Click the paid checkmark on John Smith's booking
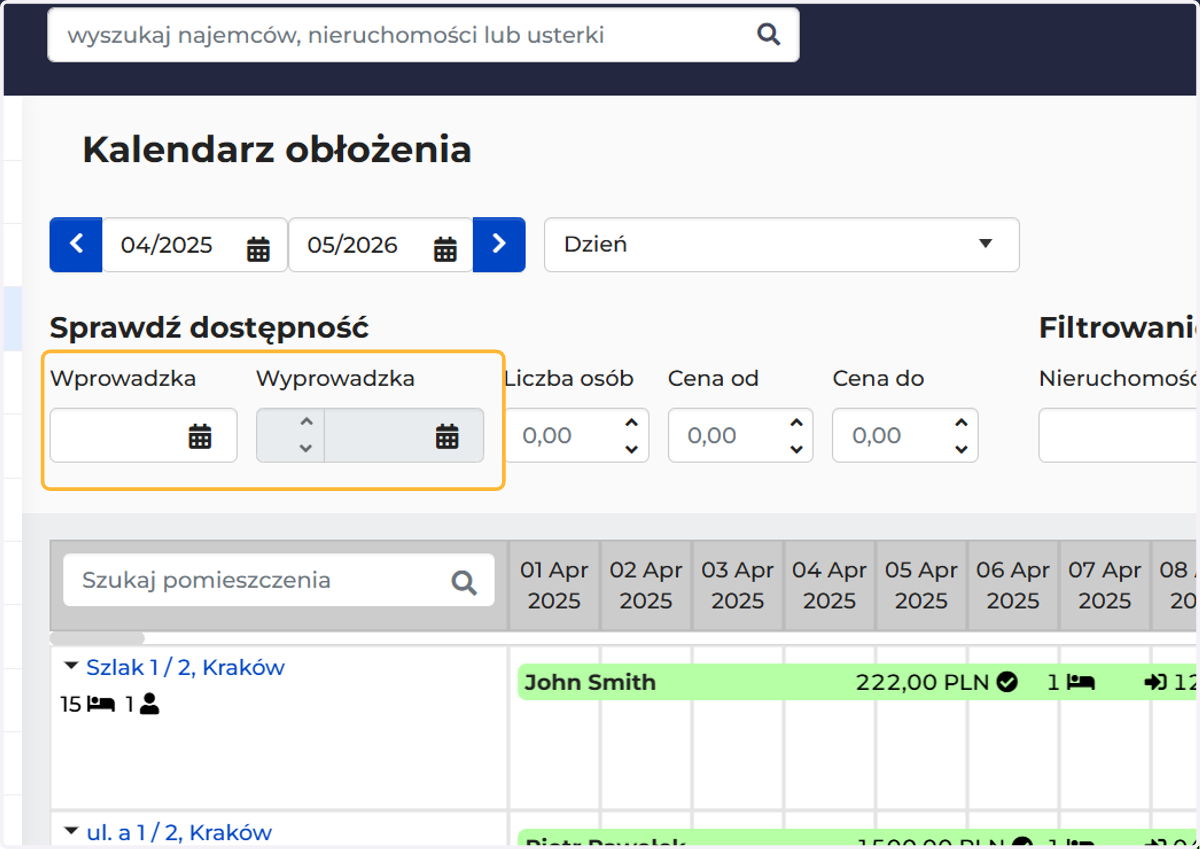The image size is (1200, 849). point(1008,682)
